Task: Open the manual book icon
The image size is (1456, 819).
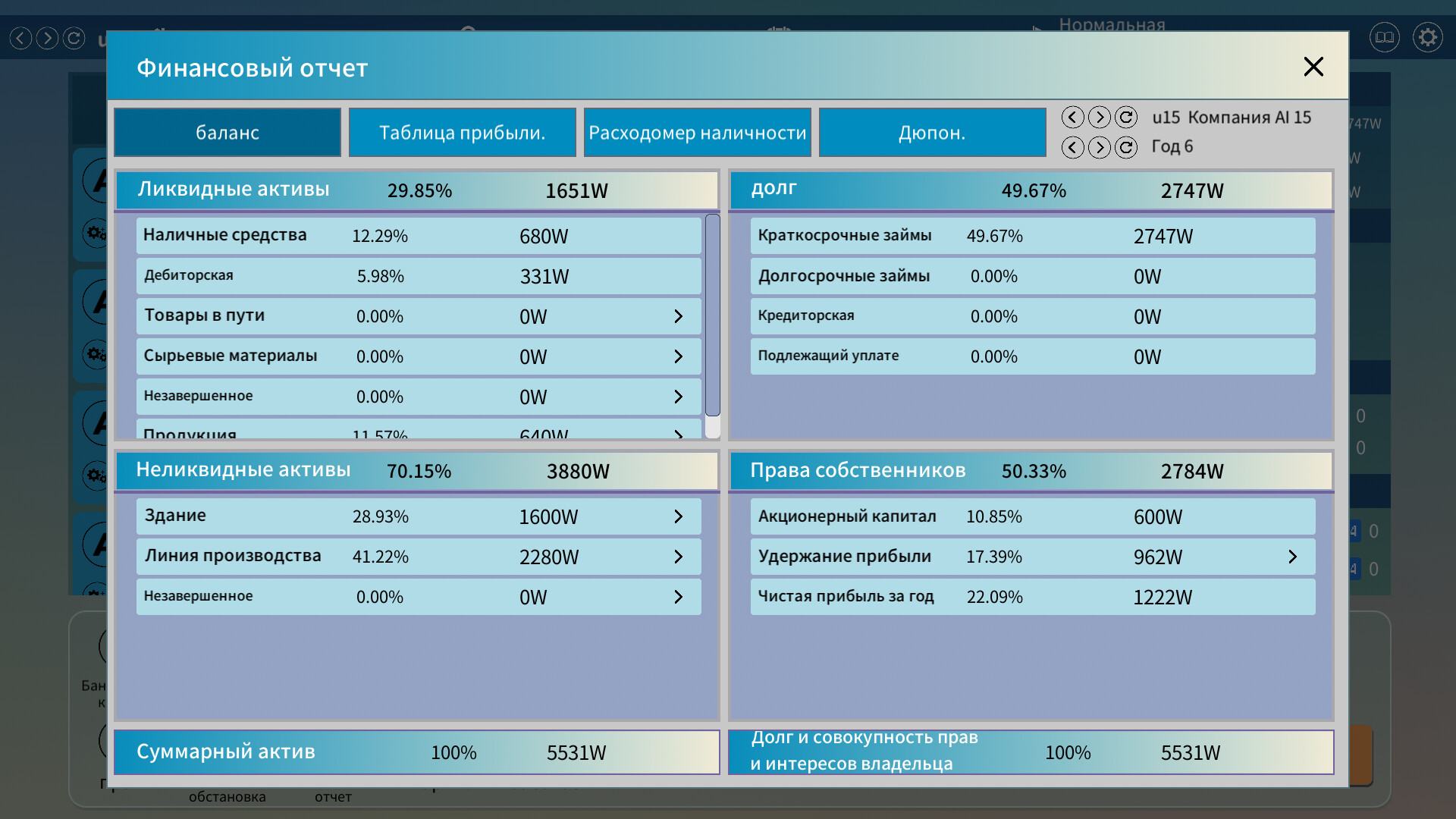Action: tap(1384, 37)
